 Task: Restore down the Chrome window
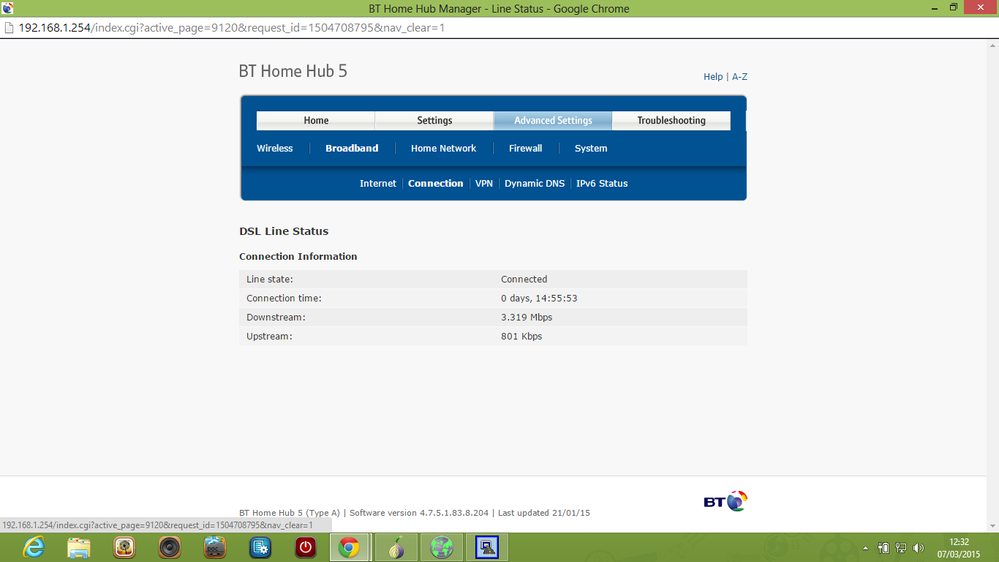953,8
